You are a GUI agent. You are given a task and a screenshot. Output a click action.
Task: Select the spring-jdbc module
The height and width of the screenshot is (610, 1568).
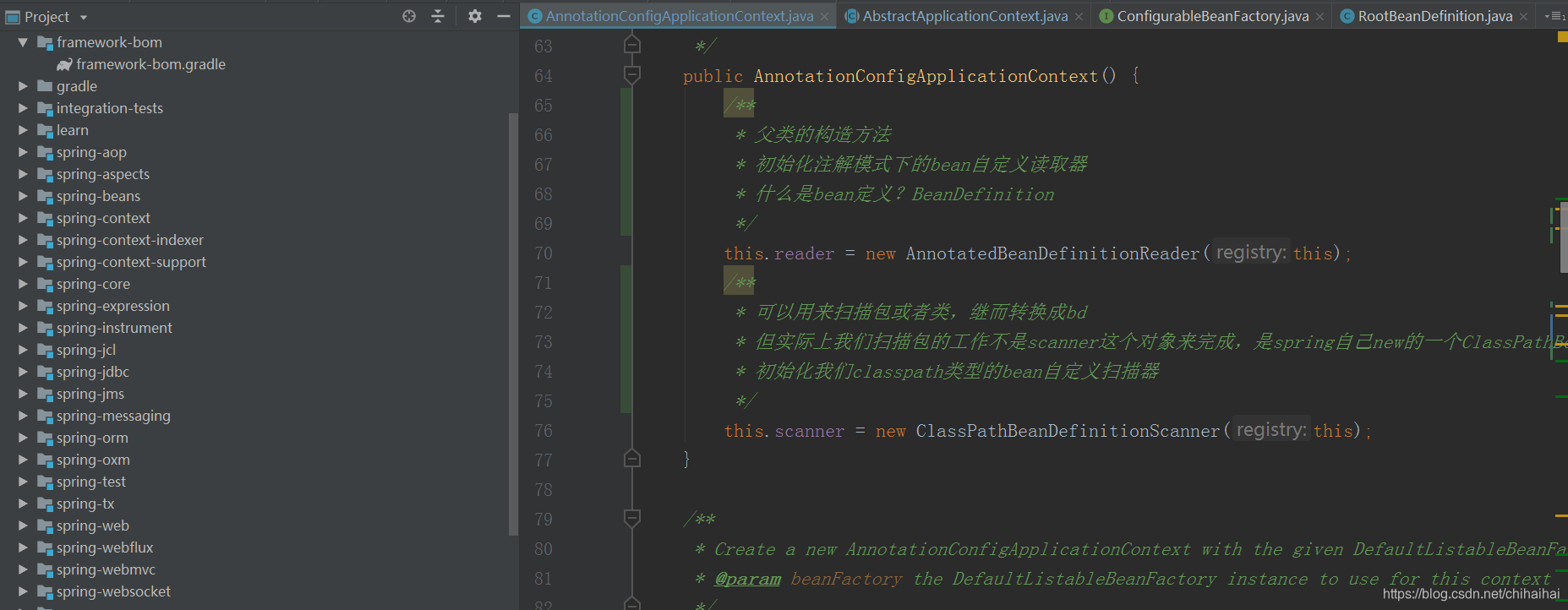tap(93, 372)
